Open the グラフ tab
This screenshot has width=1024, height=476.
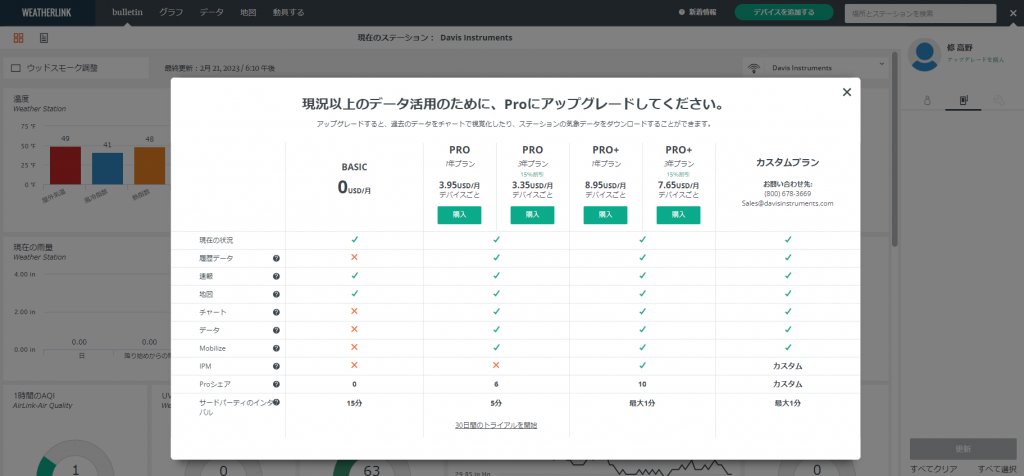(x=171, y=12)
